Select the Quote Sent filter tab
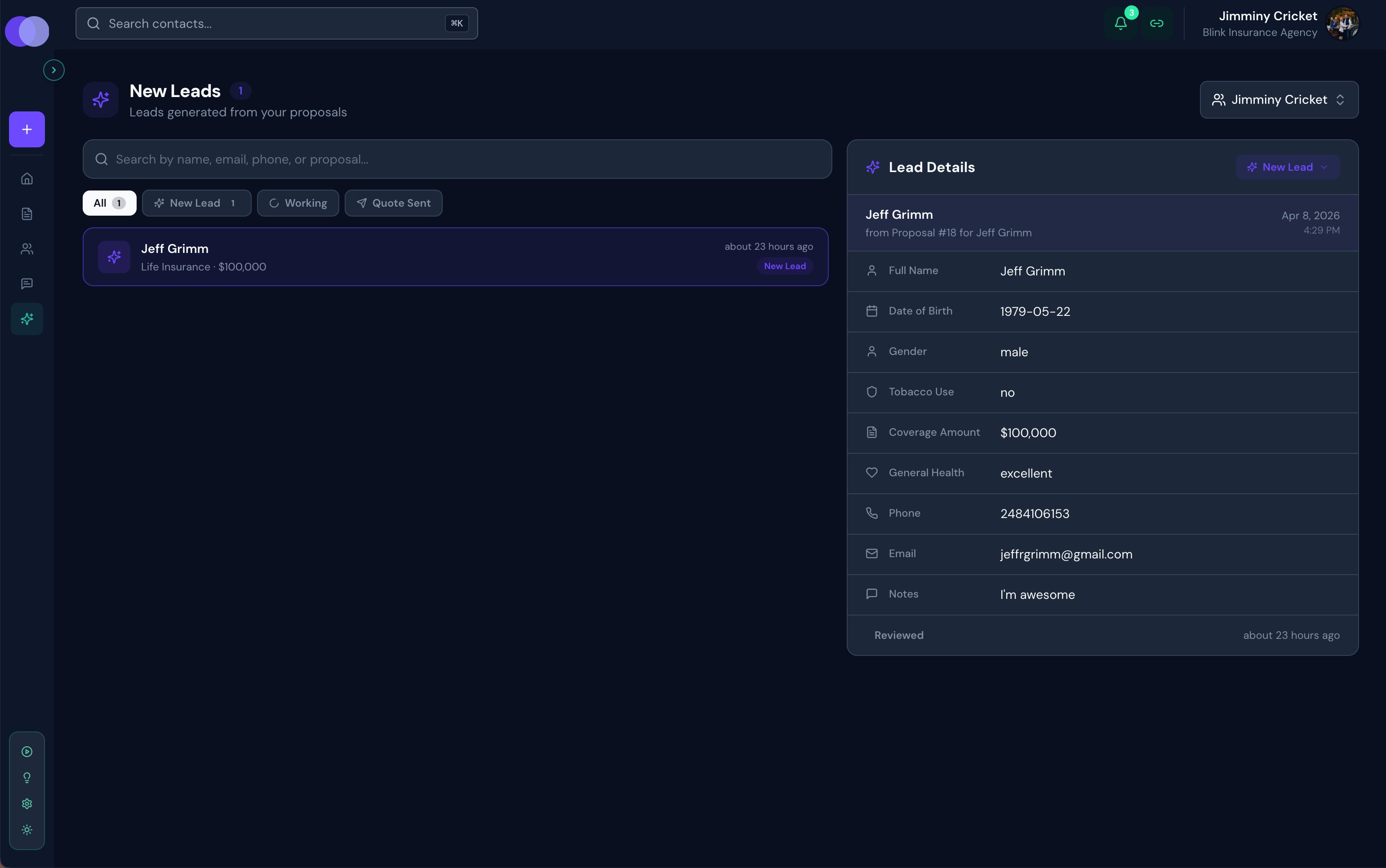Screen dimensions: 1386x868 pos(393,203)
